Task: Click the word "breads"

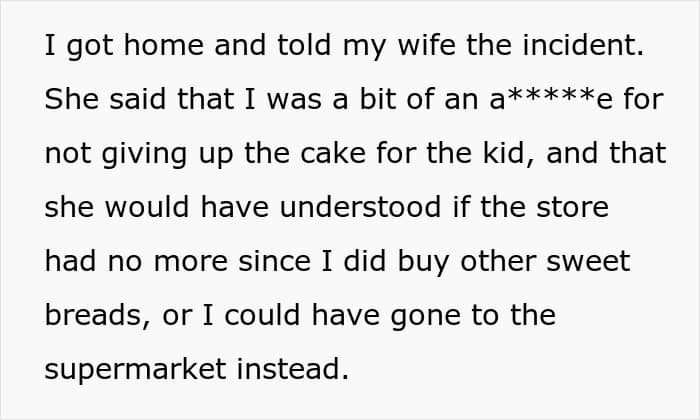Action: (91, 315)
